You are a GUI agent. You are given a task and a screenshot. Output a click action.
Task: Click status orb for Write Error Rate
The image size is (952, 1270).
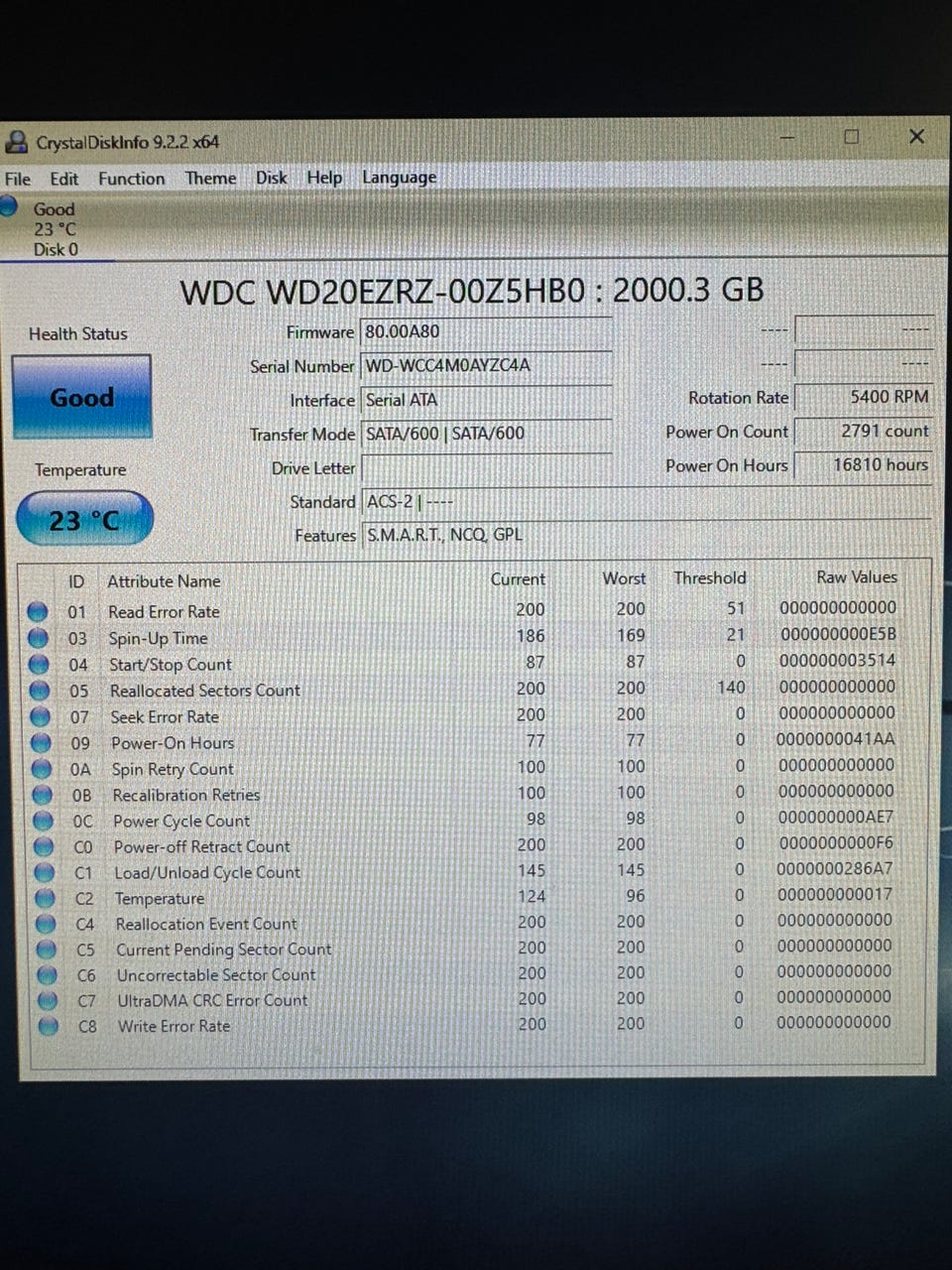48,1026
